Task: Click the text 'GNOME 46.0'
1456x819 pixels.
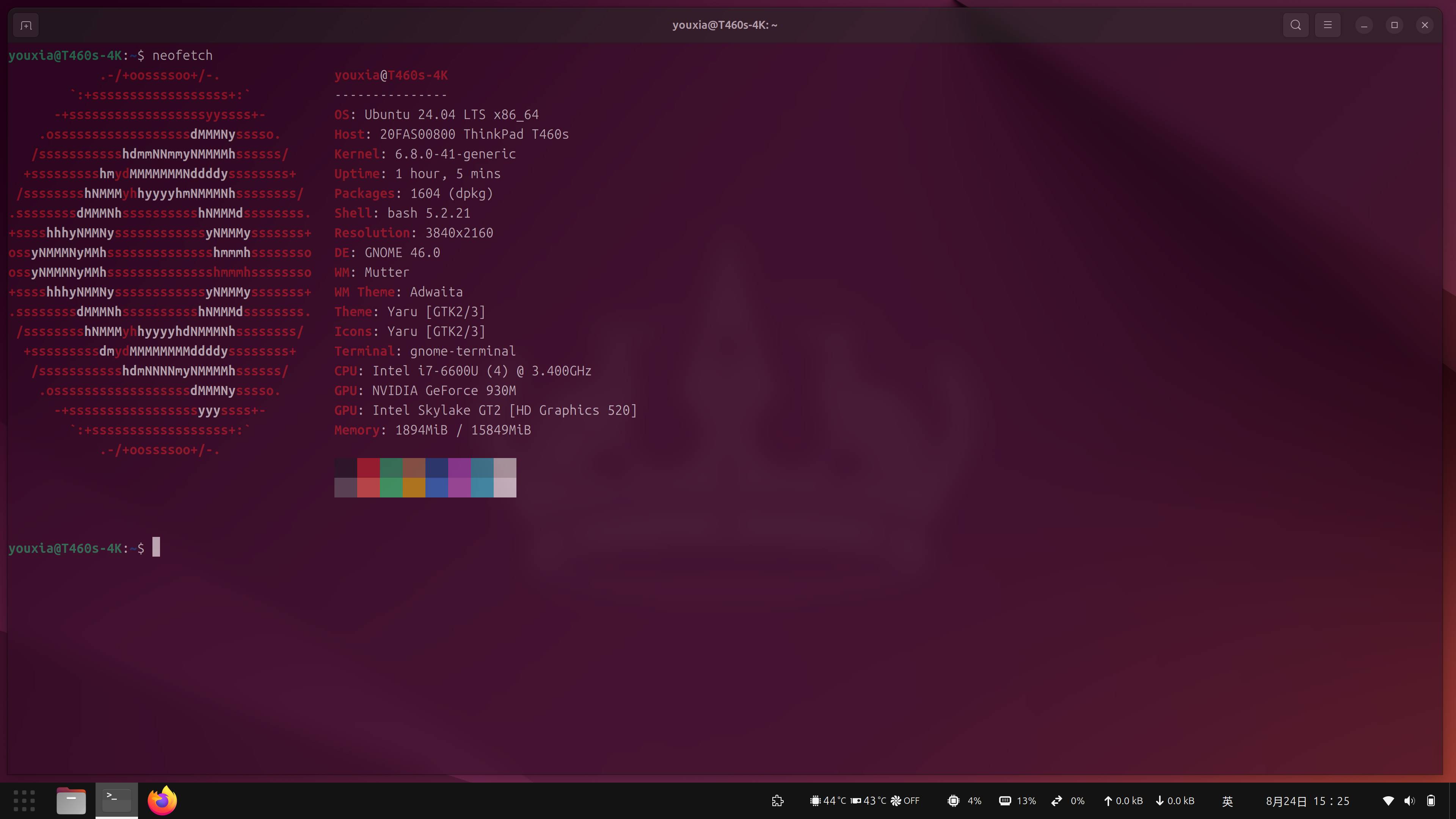Action: [402, 253]
